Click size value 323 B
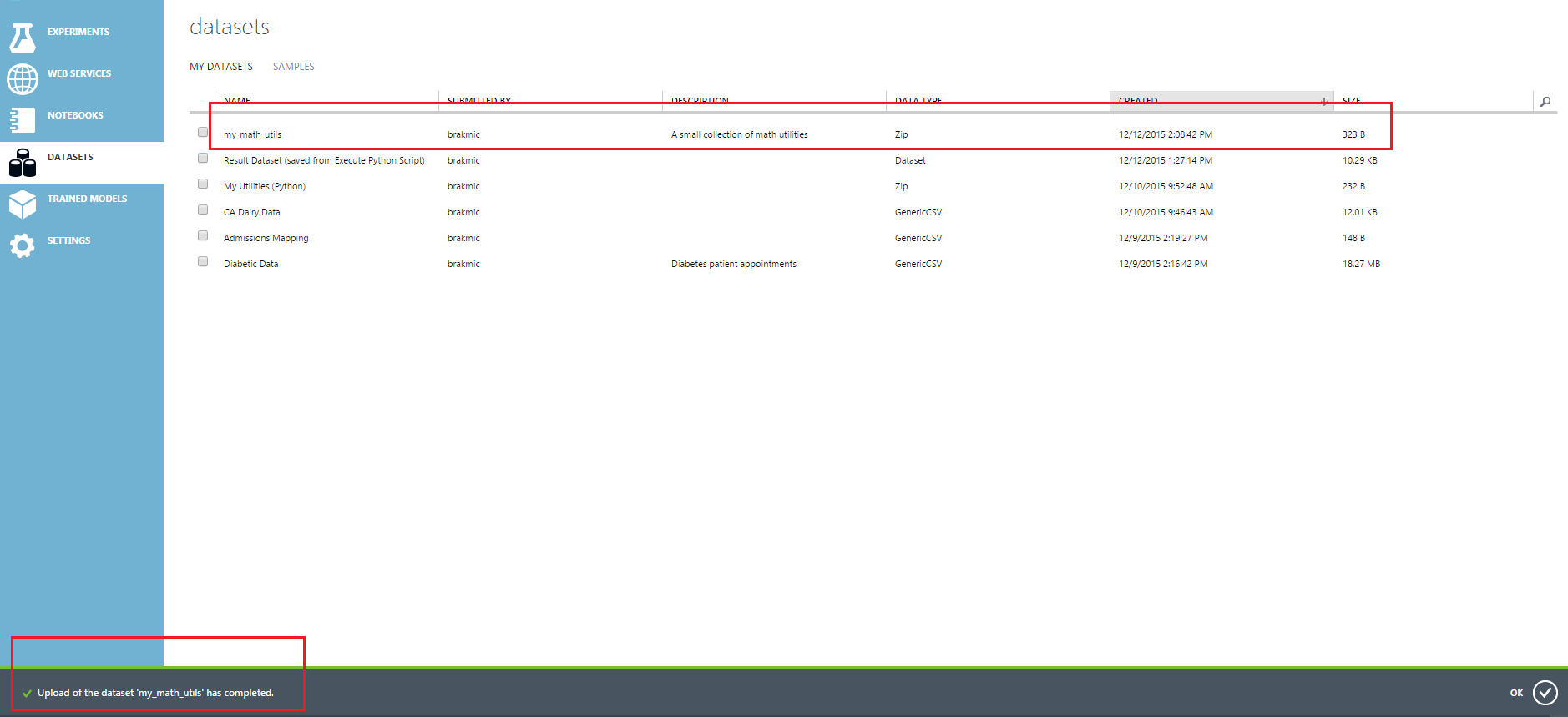 point(1353,134)
